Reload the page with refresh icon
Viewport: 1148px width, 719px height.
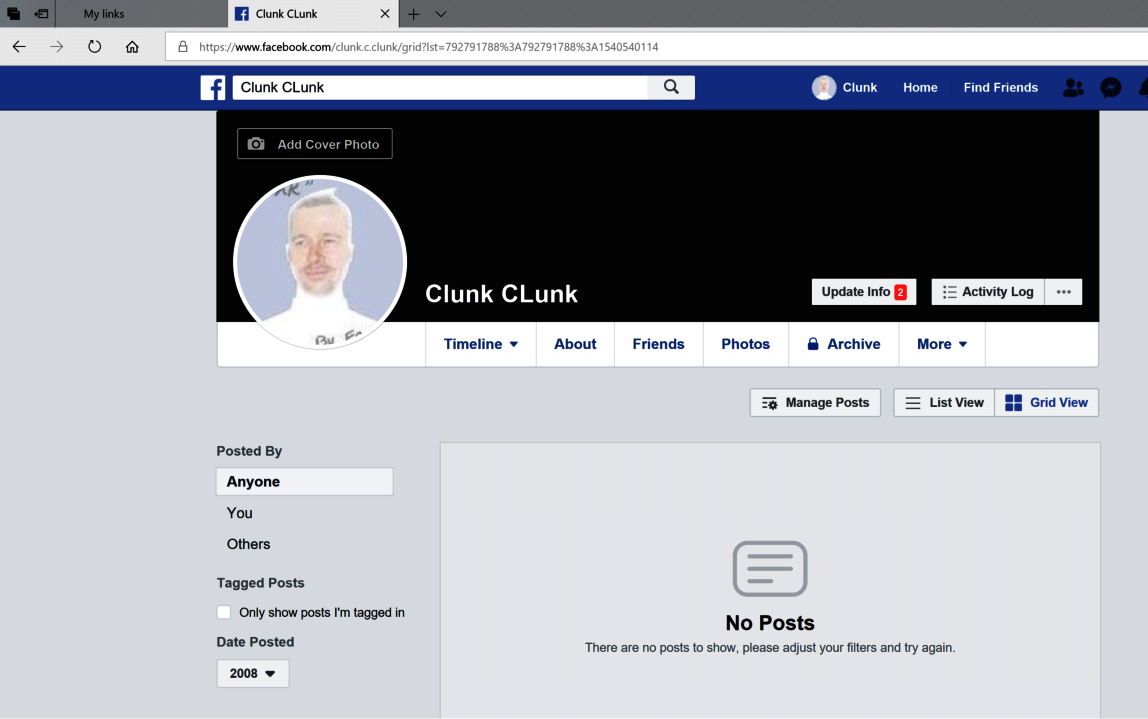click(x=94, y=47)
